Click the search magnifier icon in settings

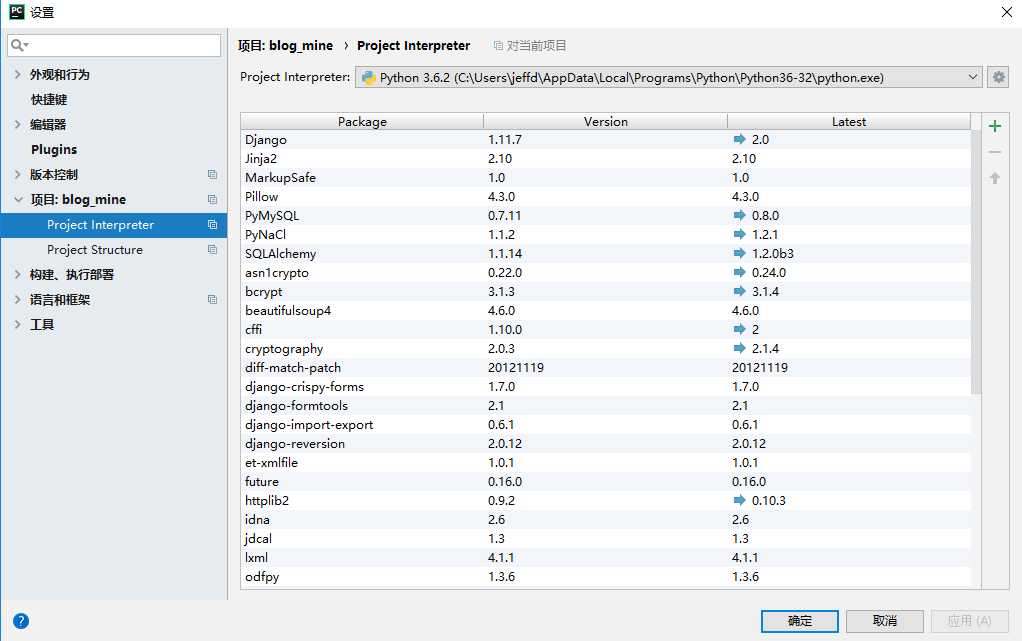click(x=18, y=45)
